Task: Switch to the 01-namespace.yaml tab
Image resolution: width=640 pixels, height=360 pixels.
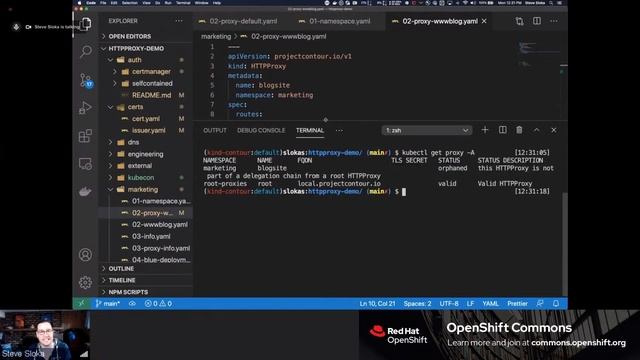Action: coord(340,21)
